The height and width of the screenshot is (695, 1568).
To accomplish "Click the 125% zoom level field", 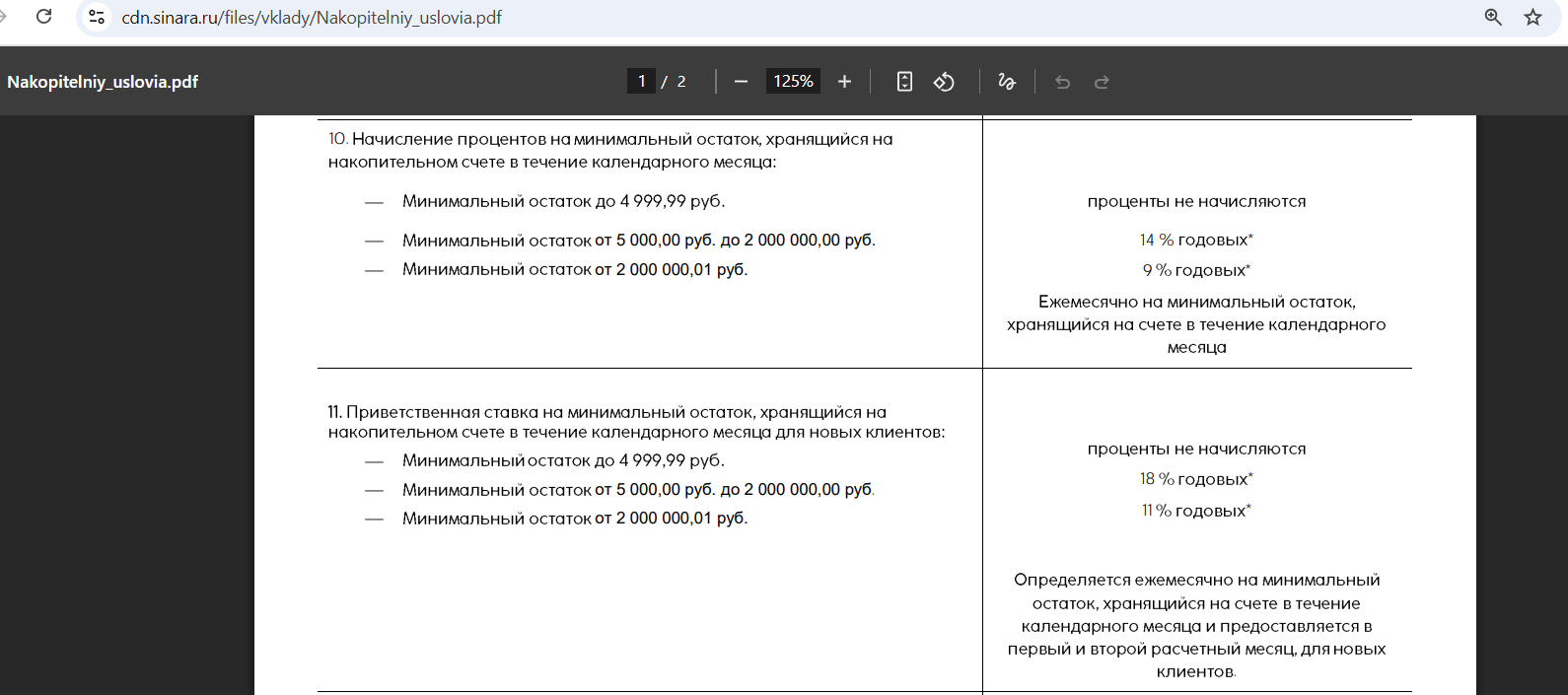I will click(x=793, y=81).
